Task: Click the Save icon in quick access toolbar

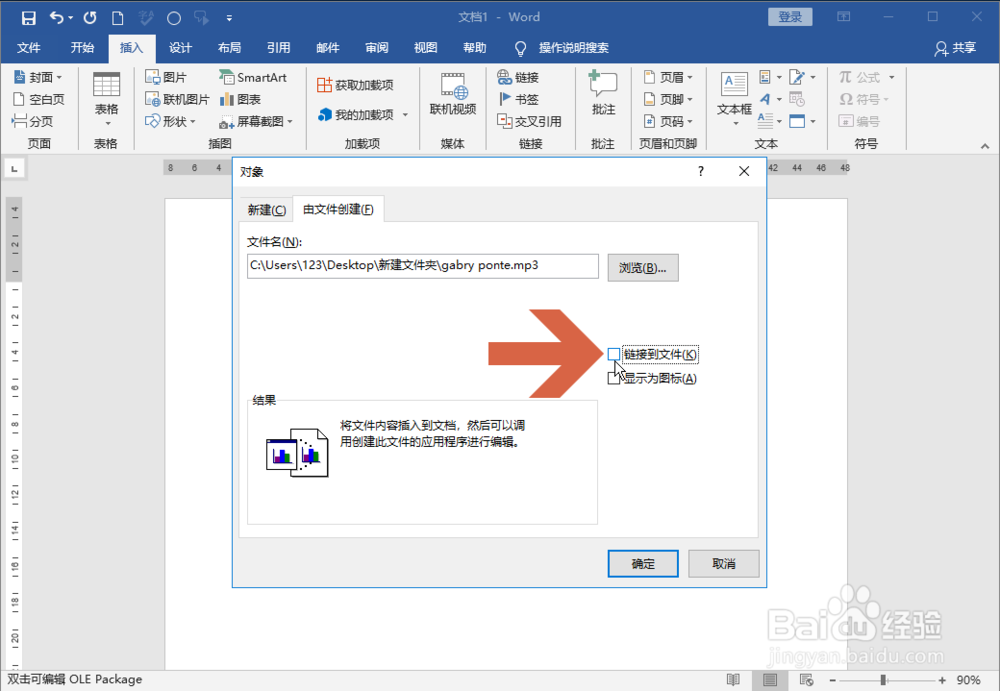Action: point(29,18)
